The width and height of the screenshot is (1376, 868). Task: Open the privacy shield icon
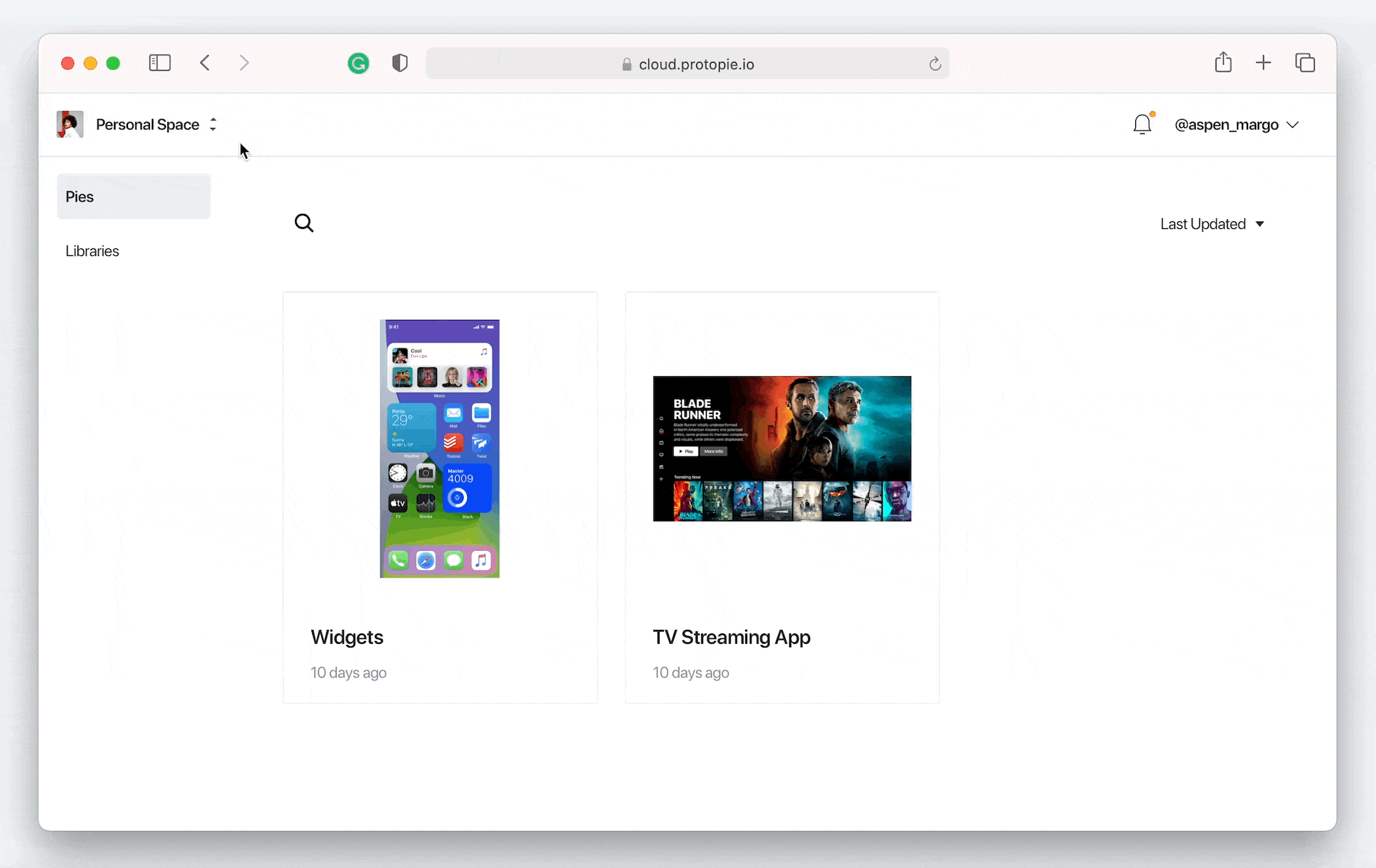tap(400, 63)
